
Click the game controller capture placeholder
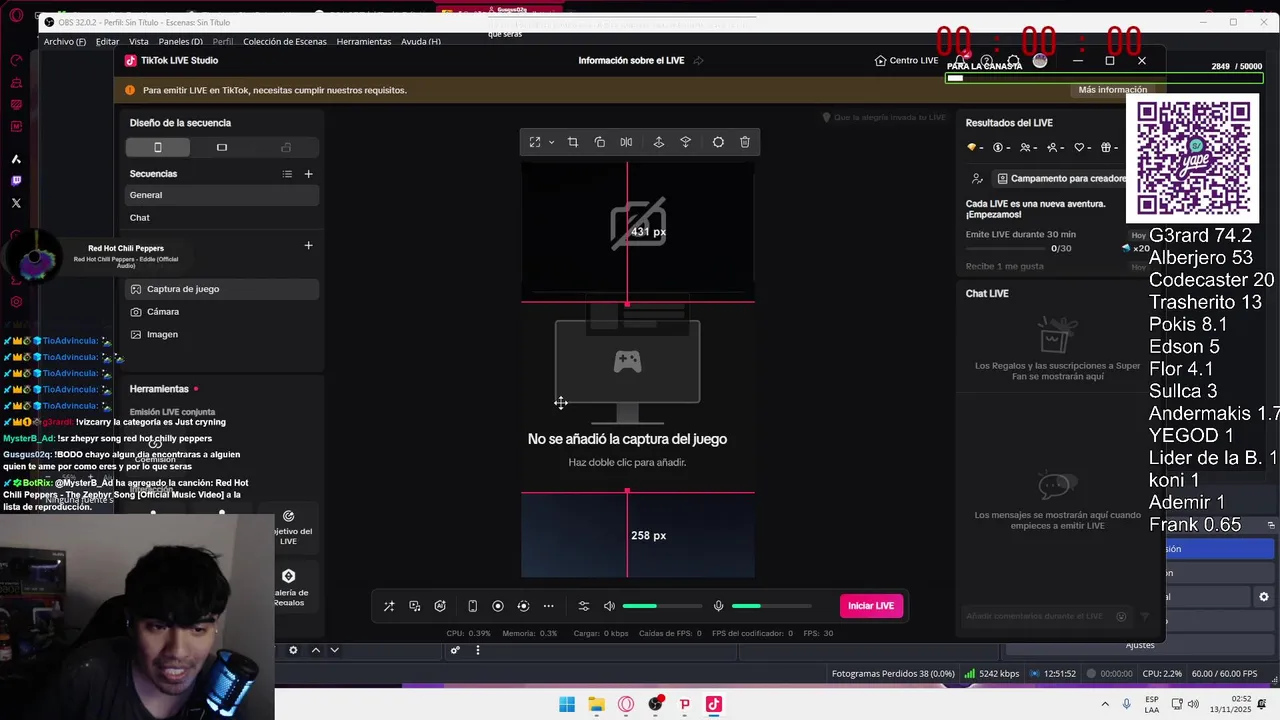pos(627,362)
